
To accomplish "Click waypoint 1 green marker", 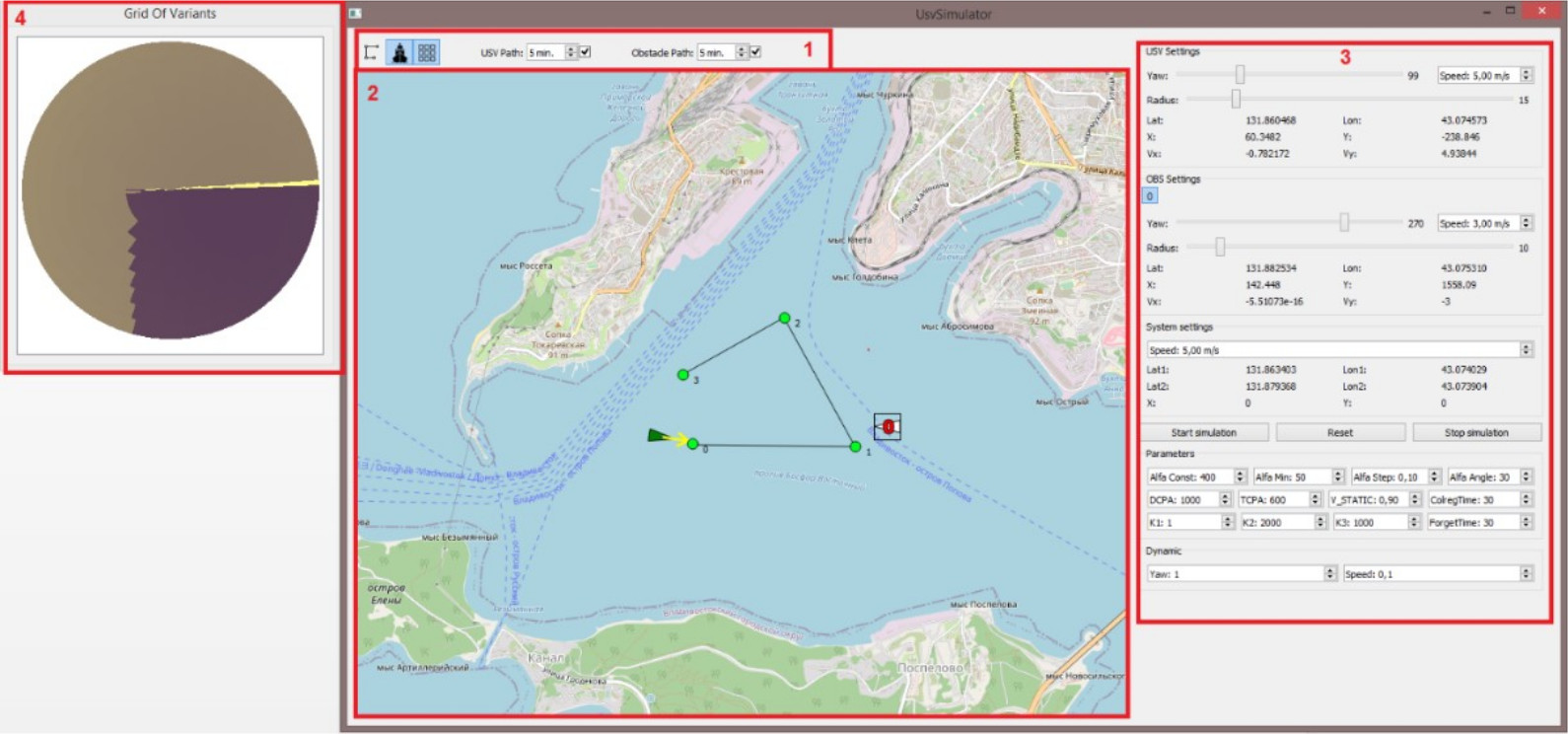I will (x=855, y=447).
